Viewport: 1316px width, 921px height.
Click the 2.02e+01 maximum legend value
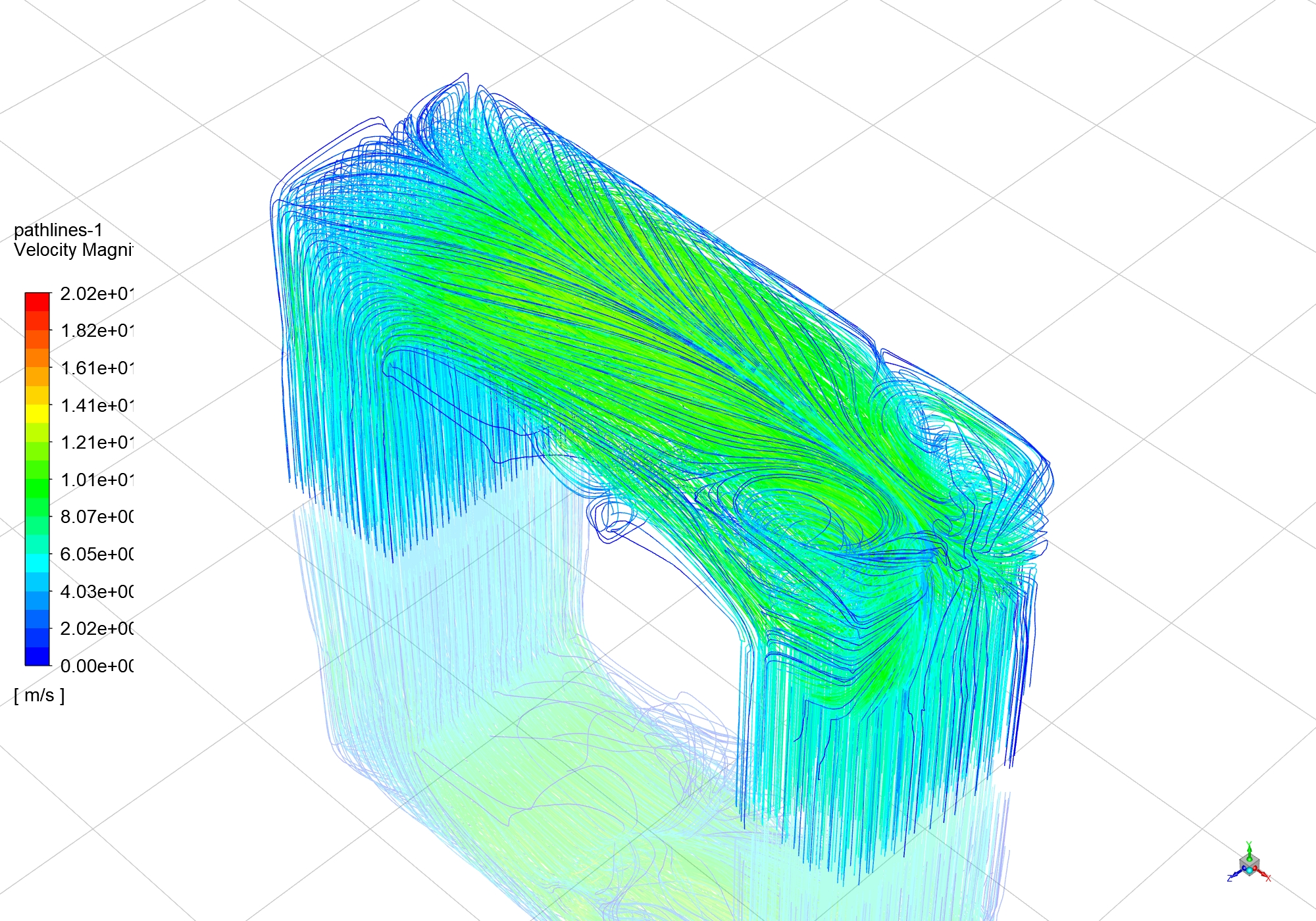(x=96, y=293)
